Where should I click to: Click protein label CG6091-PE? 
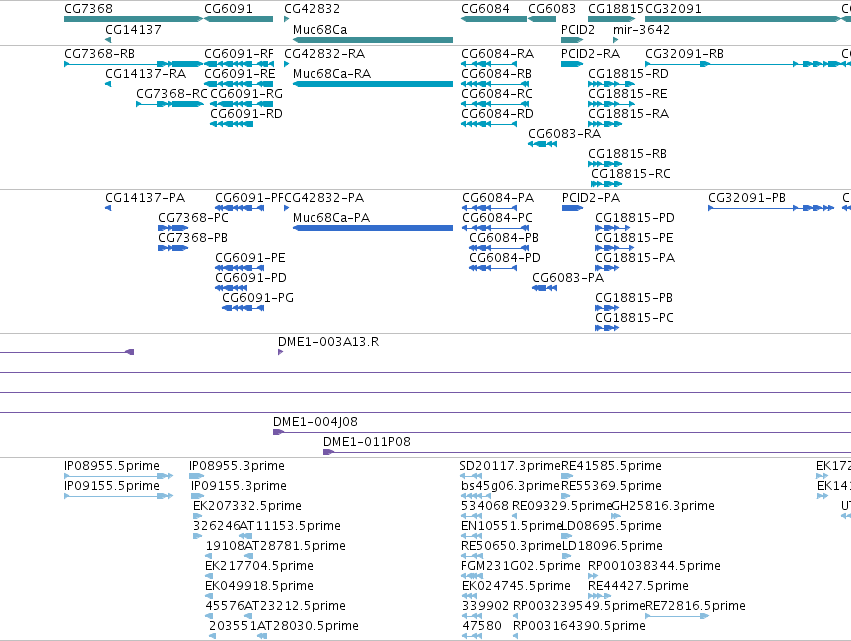point(250,258)
